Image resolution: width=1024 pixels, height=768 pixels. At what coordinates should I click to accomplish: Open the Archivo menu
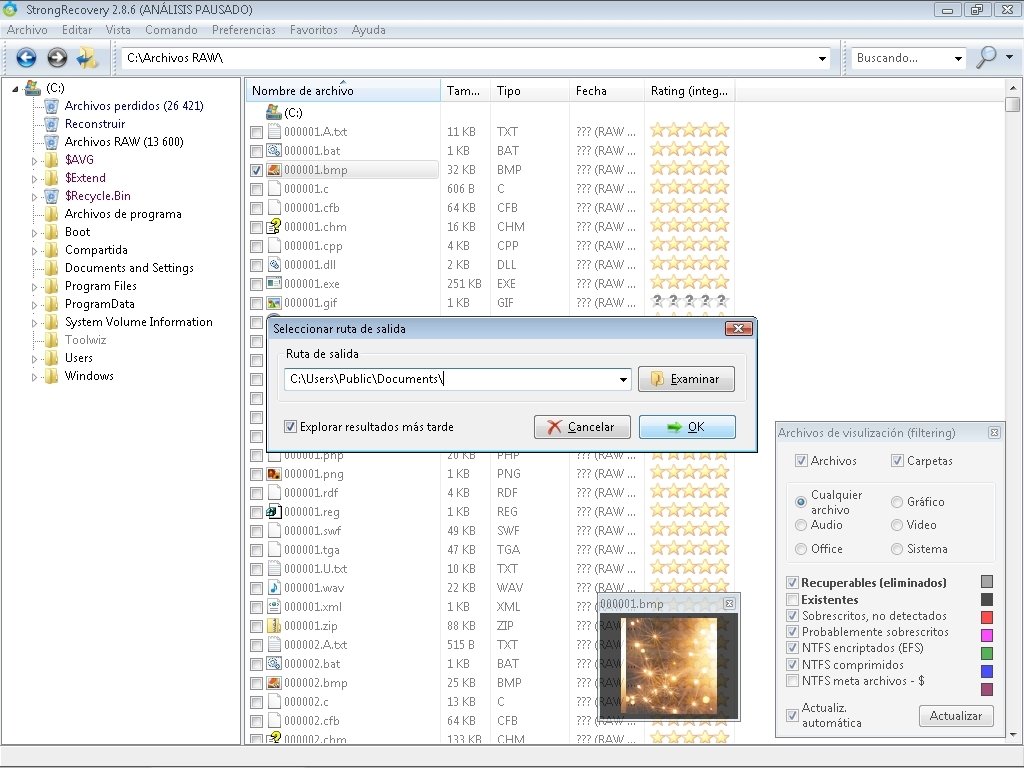(x=27, y=30)
